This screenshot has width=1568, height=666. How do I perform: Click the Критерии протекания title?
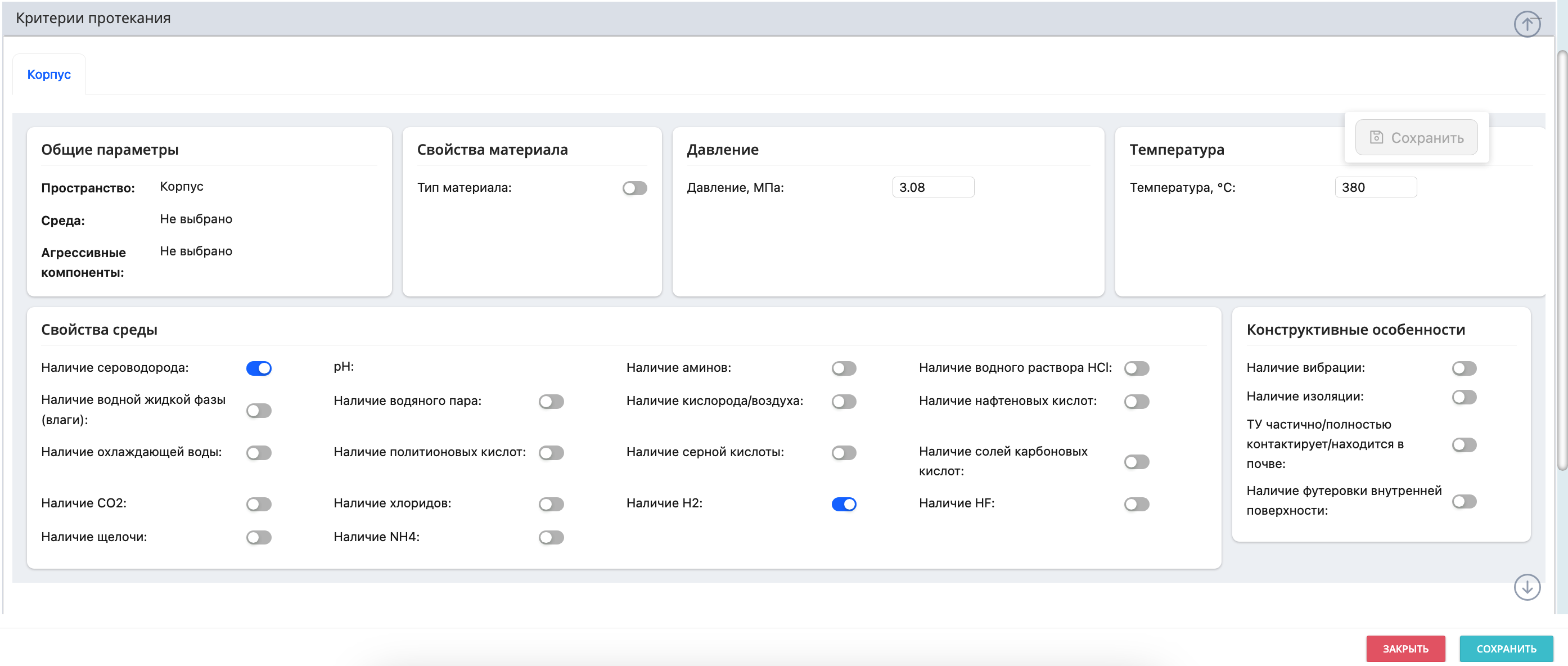point(93,18)
